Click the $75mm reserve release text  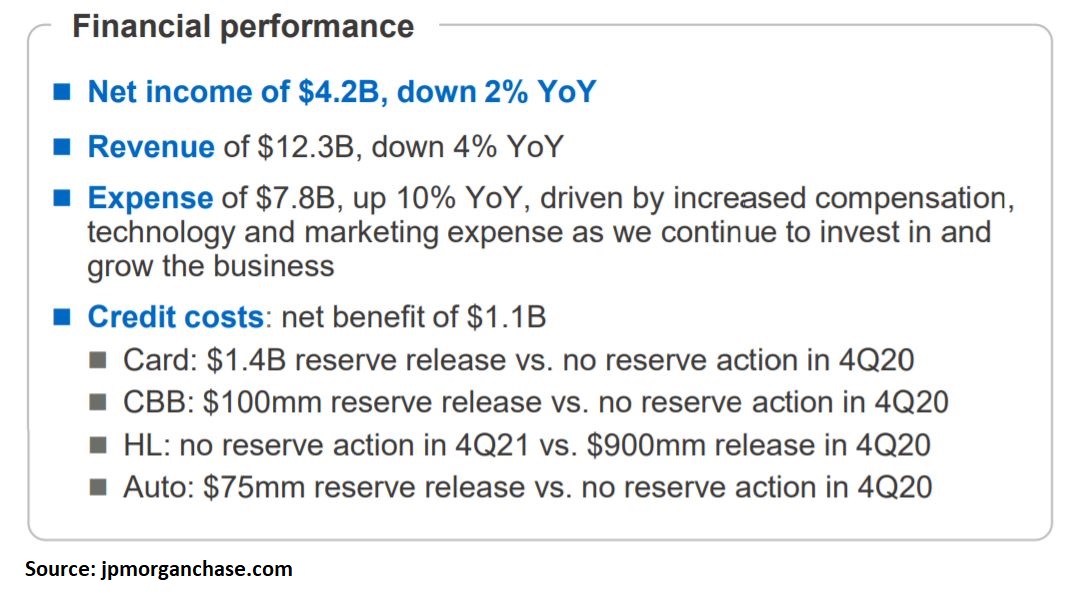363,488
